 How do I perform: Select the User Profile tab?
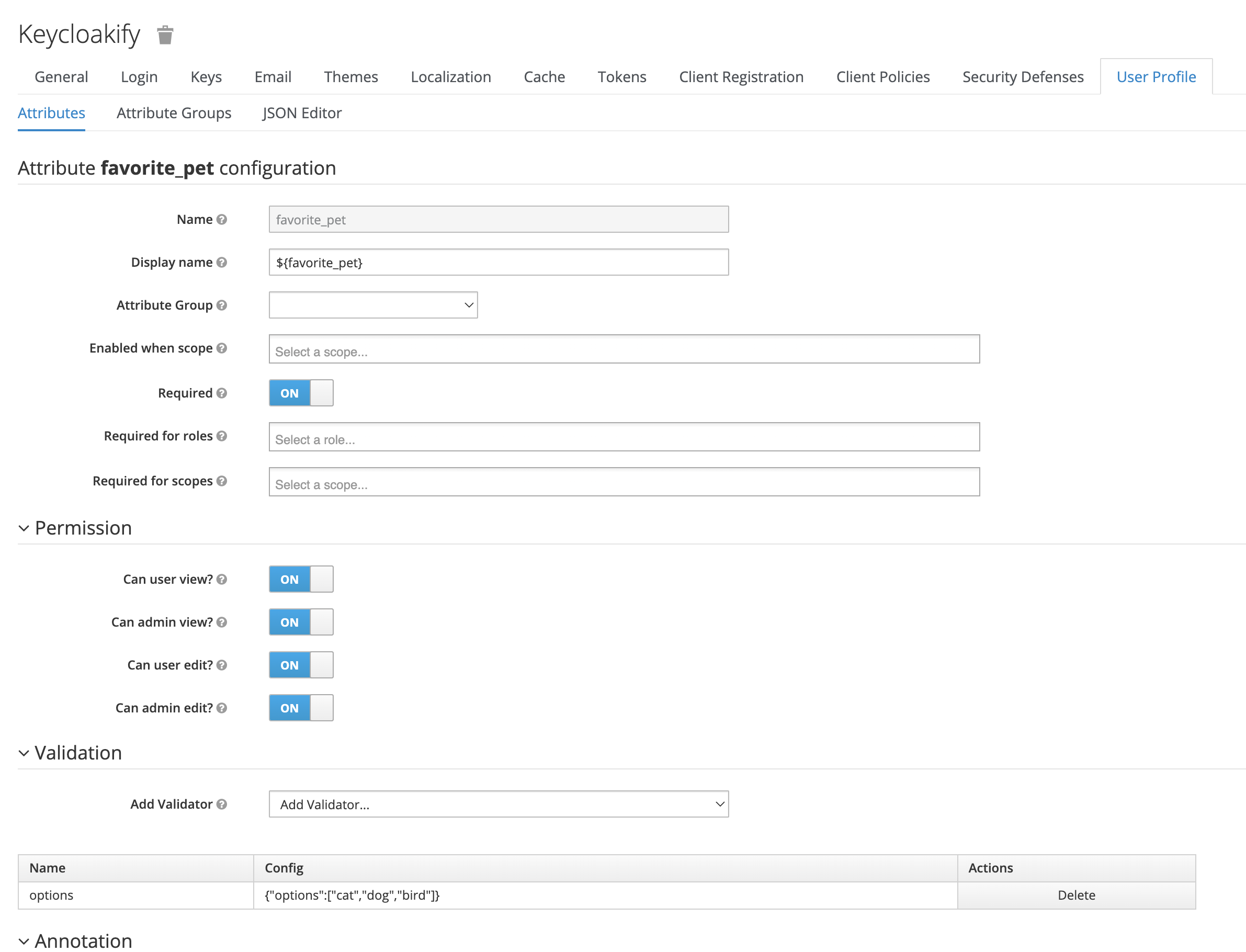(x=1157, y=76)
